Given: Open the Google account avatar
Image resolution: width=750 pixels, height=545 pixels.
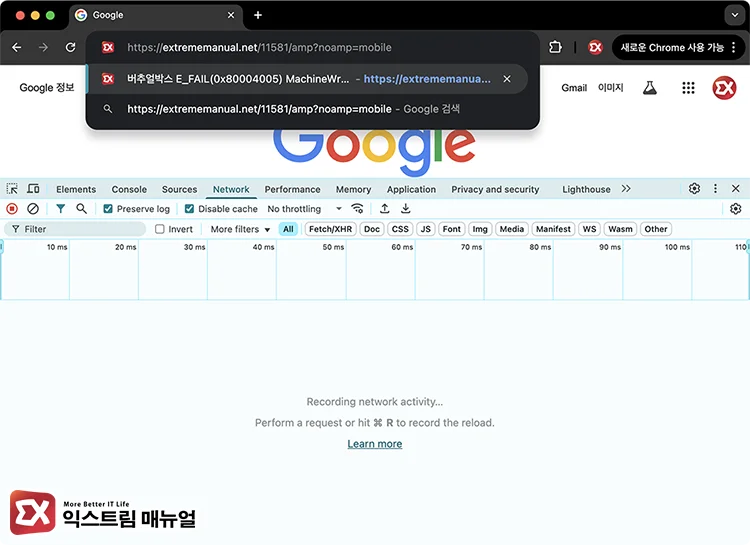Looking at the screenshot, I should click(x=724, y=88).
